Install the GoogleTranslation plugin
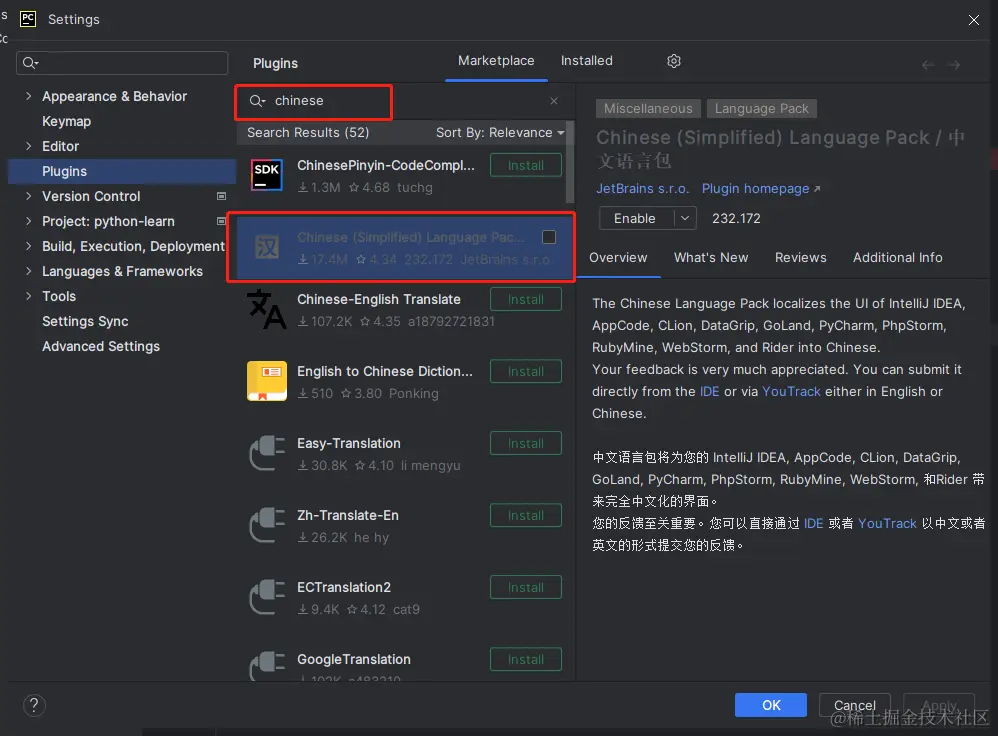 click(x=526, y=659)
